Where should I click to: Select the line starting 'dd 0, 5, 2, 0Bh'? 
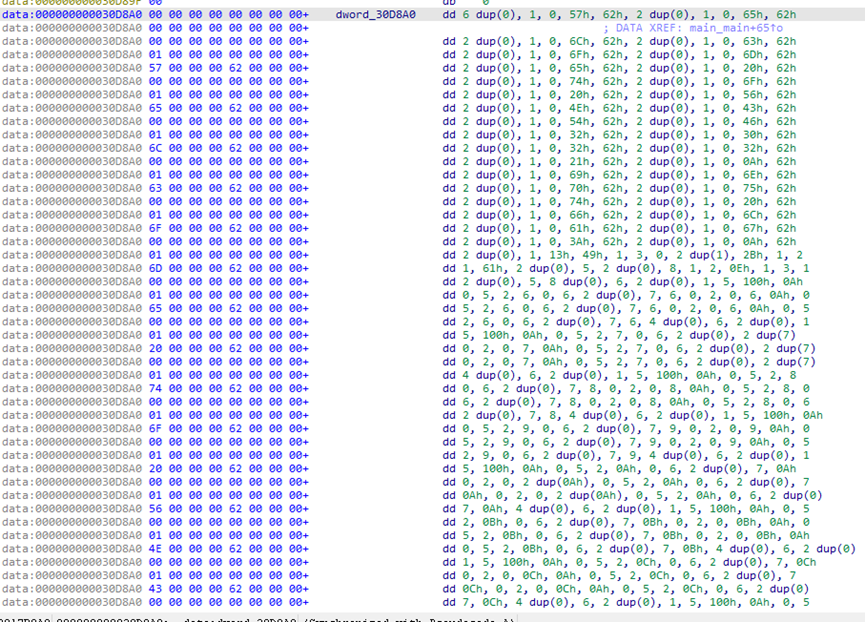(x=649, y=549)
